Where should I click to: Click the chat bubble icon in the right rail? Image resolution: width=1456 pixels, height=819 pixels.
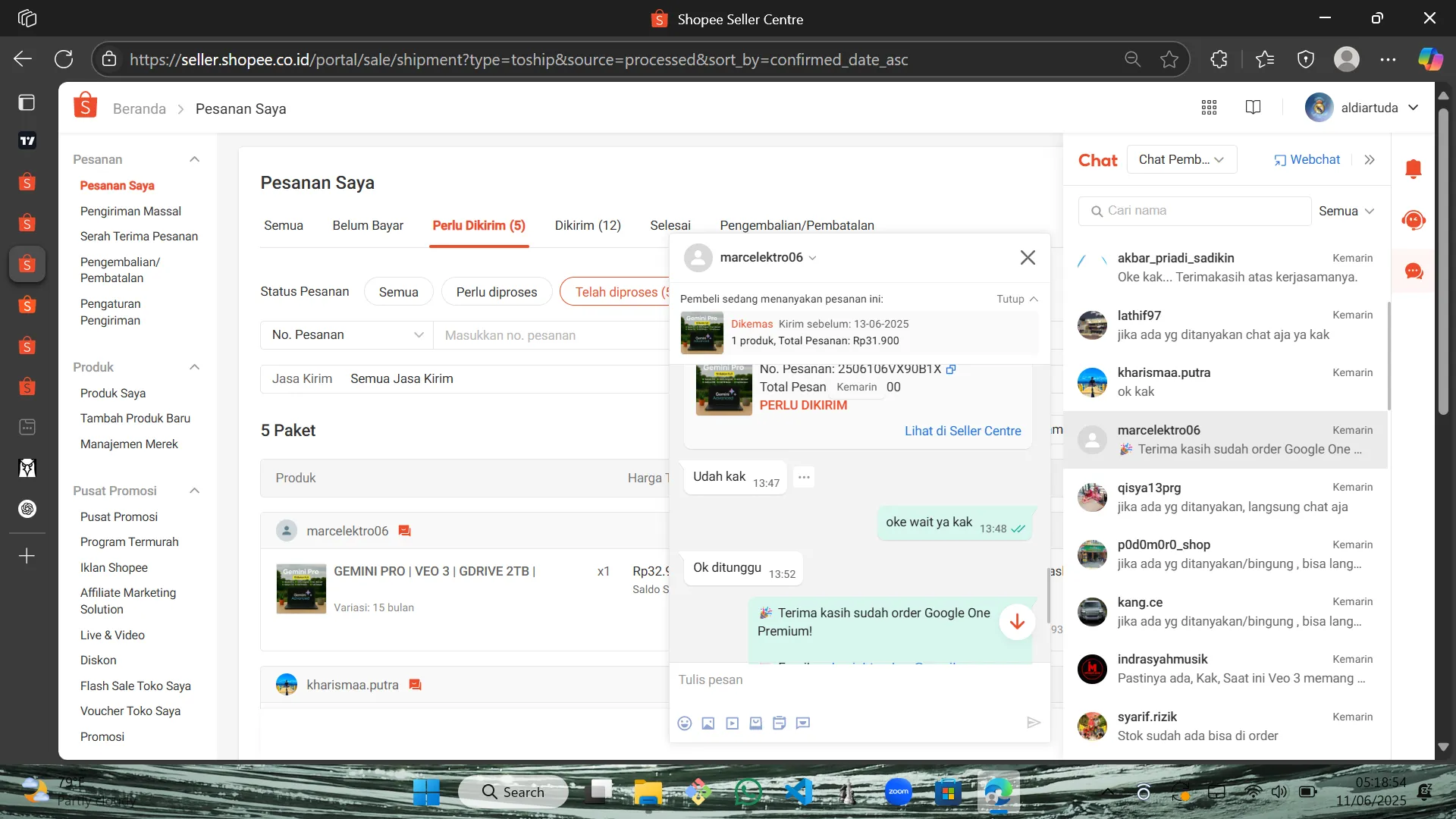[1414, 271]
